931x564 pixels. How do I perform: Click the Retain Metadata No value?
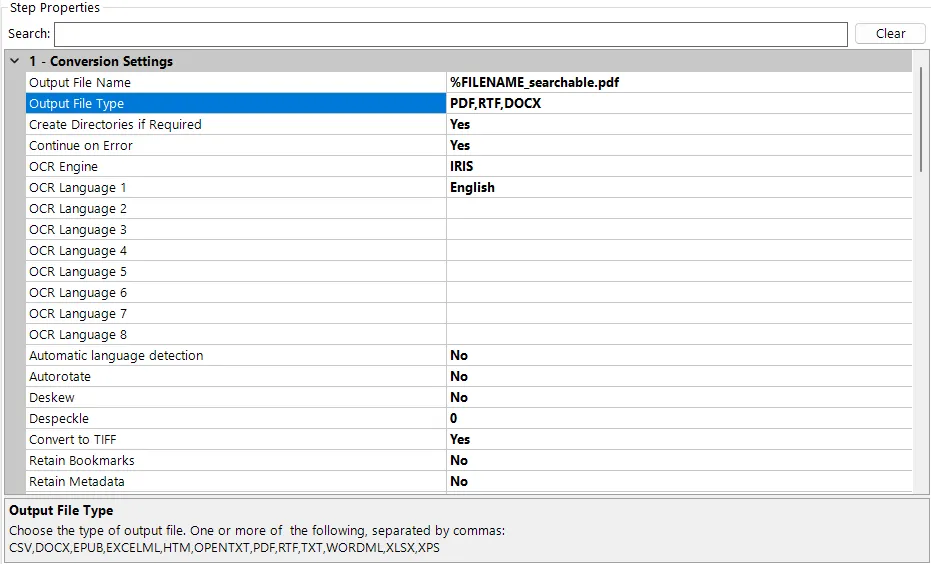pos(679,482)
